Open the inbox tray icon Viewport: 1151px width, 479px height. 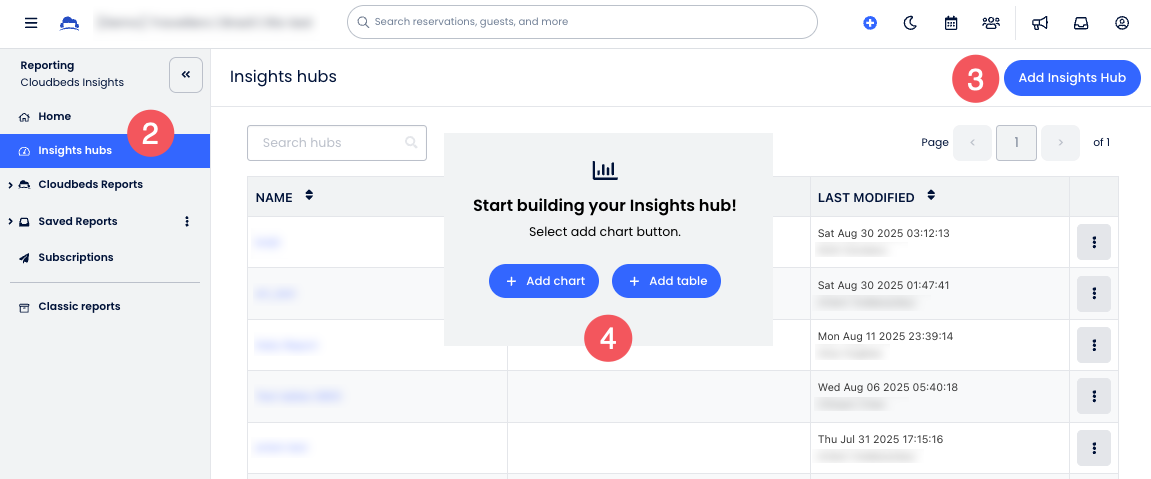1081,22
